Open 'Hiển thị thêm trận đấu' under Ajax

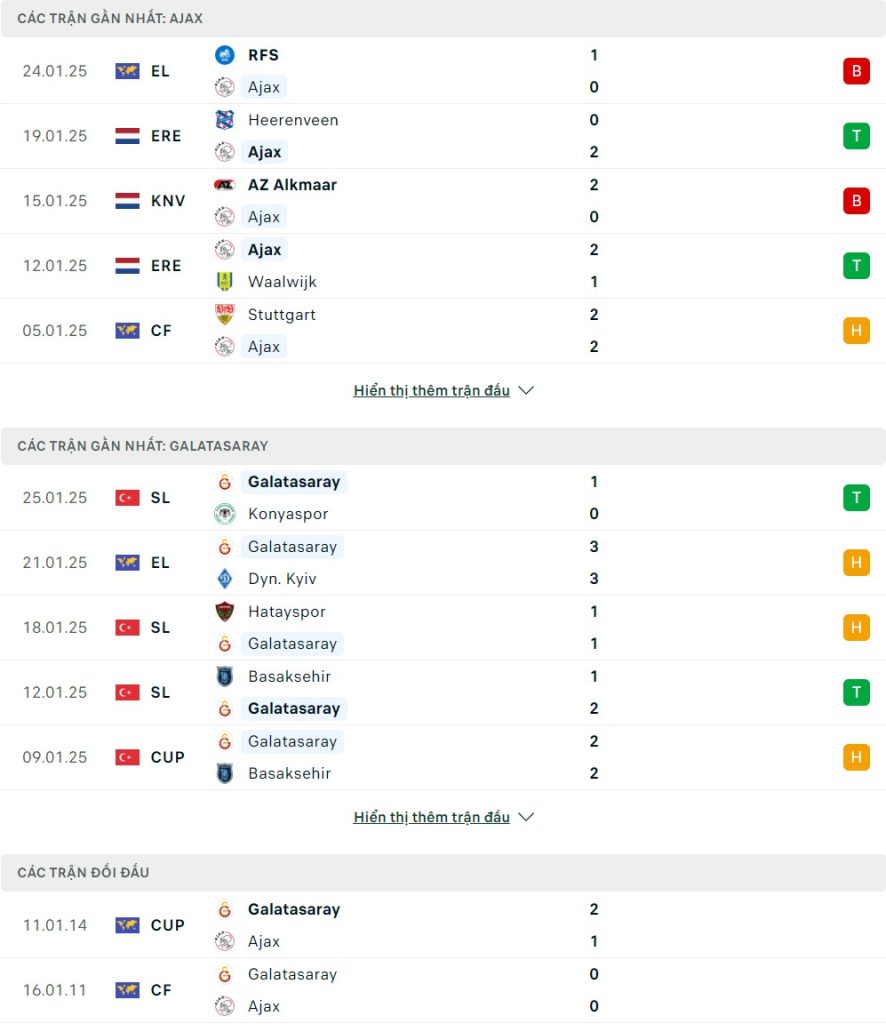[x=432, y=391]
